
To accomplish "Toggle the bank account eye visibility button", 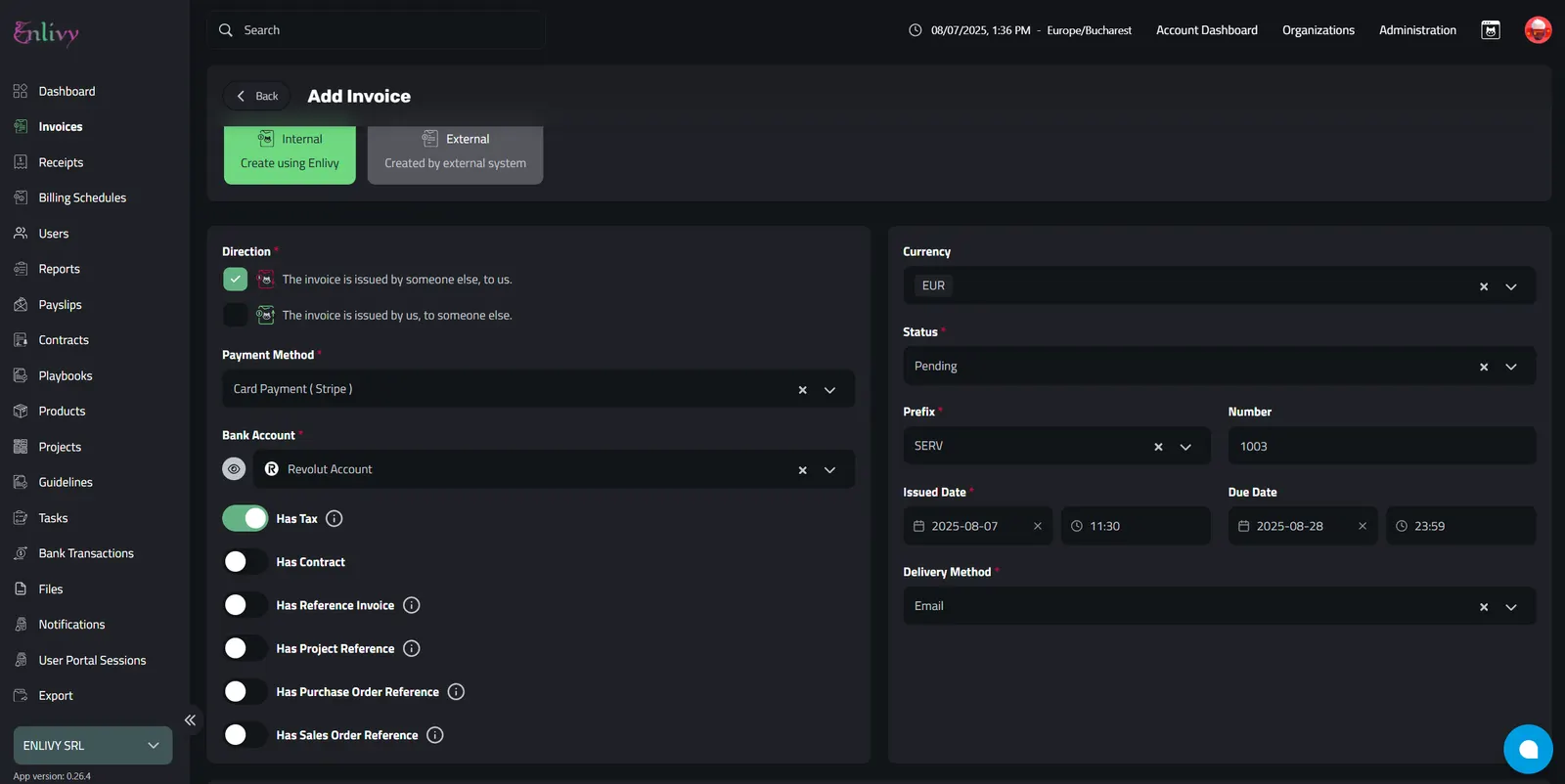I will [234, 469].
